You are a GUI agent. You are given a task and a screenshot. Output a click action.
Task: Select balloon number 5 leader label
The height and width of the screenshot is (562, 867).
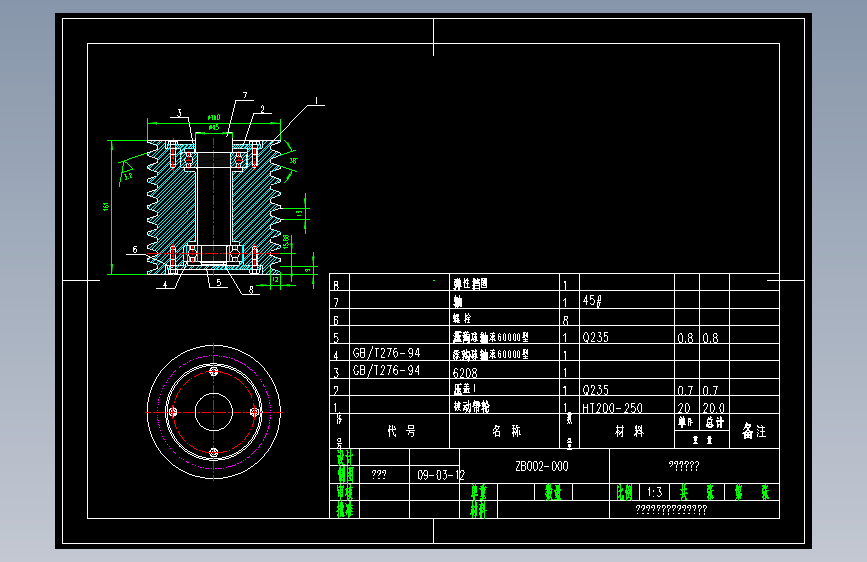click(x=218, y=283)
